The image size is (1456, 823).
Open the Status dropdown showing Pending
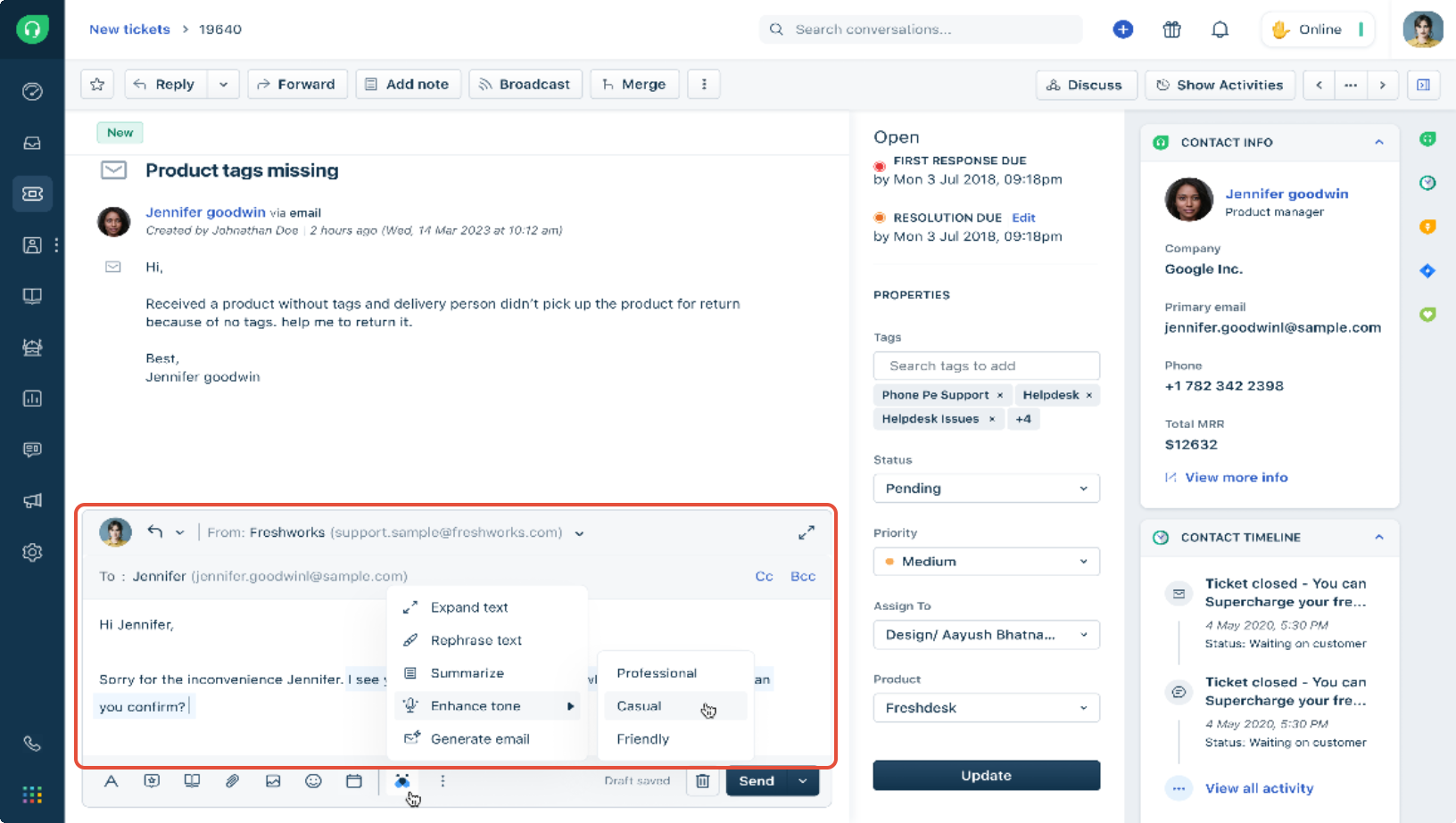(986, 489)
